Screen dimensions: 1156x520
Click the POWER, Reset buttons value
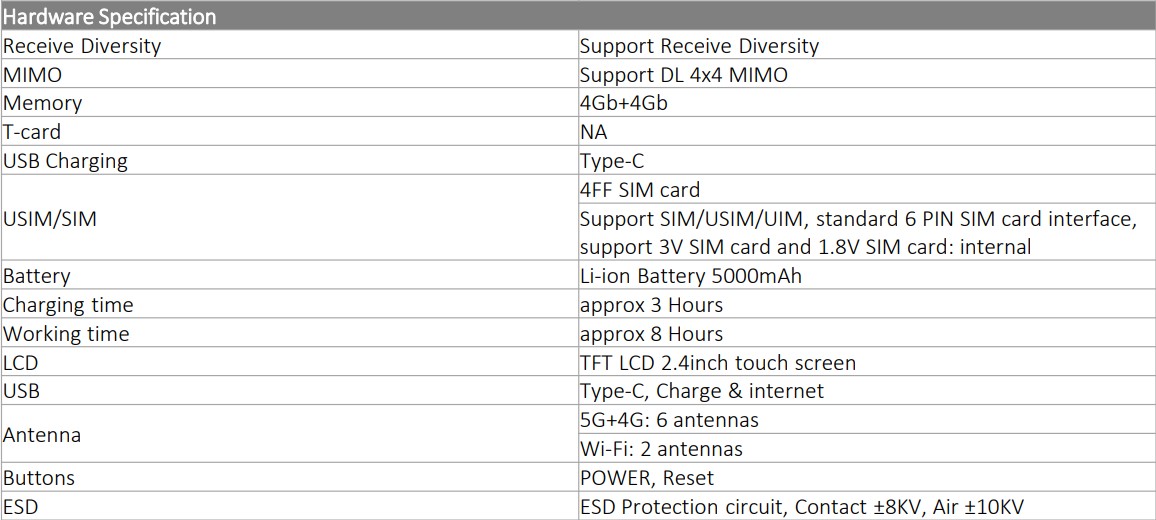(646, 478)
